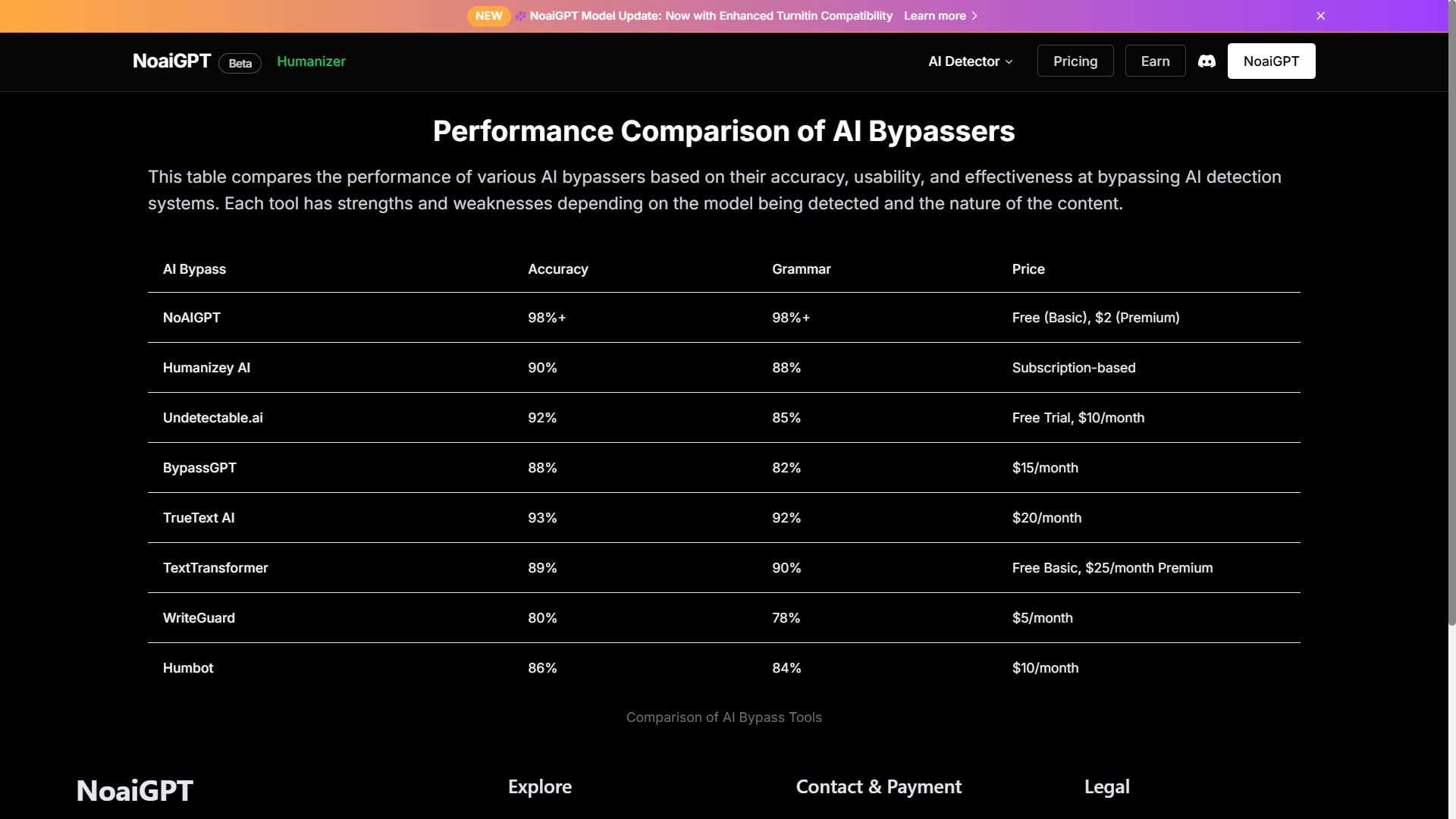Viewport: 1456px width, 819px height.
Task: Select the Undetectable.ai table row name
Action: click(212, 418)
